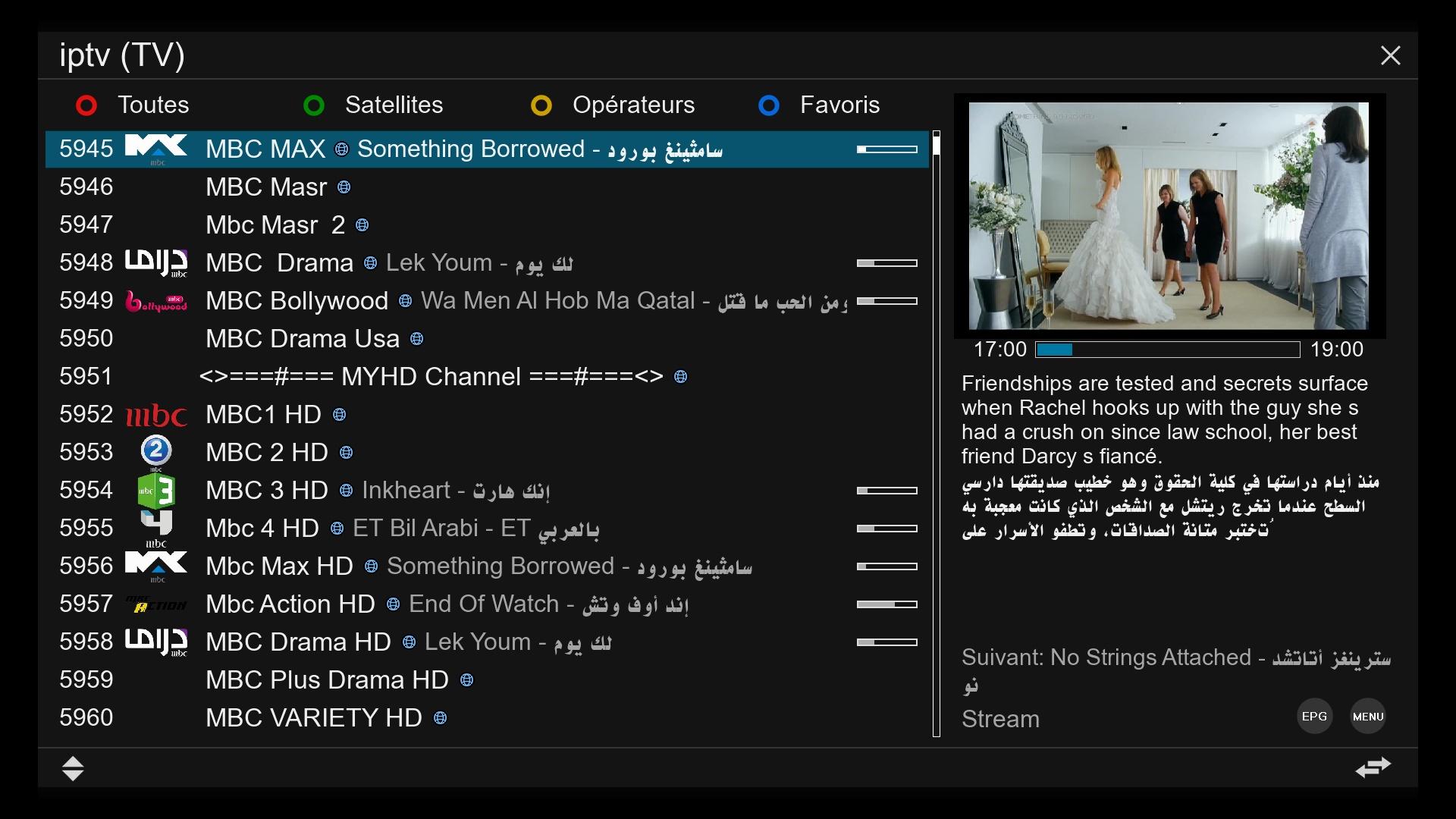
Task: Select channel 5960 MBC VARIETY HD
Action: click(x=487, y=717)
